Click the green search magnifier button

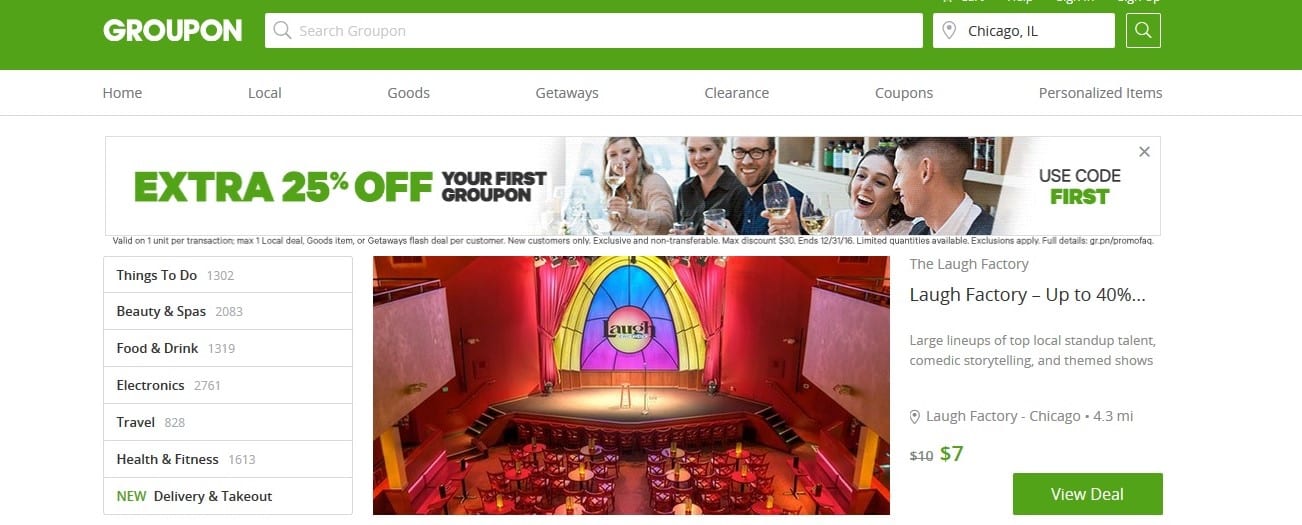pos(1143,30)
